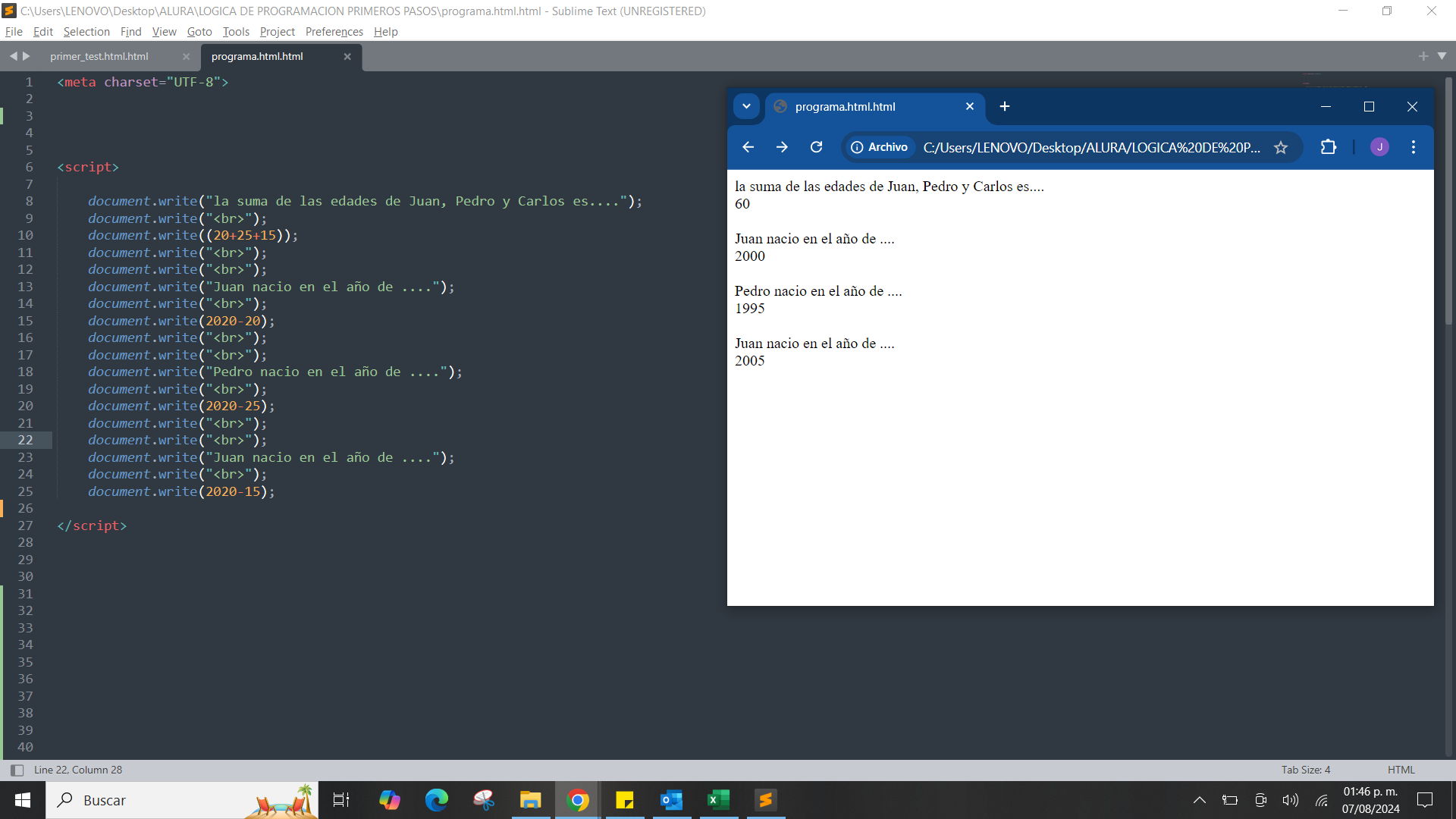Open the notification center icon
The image size is (1456, 819).
coord(1425,800)
